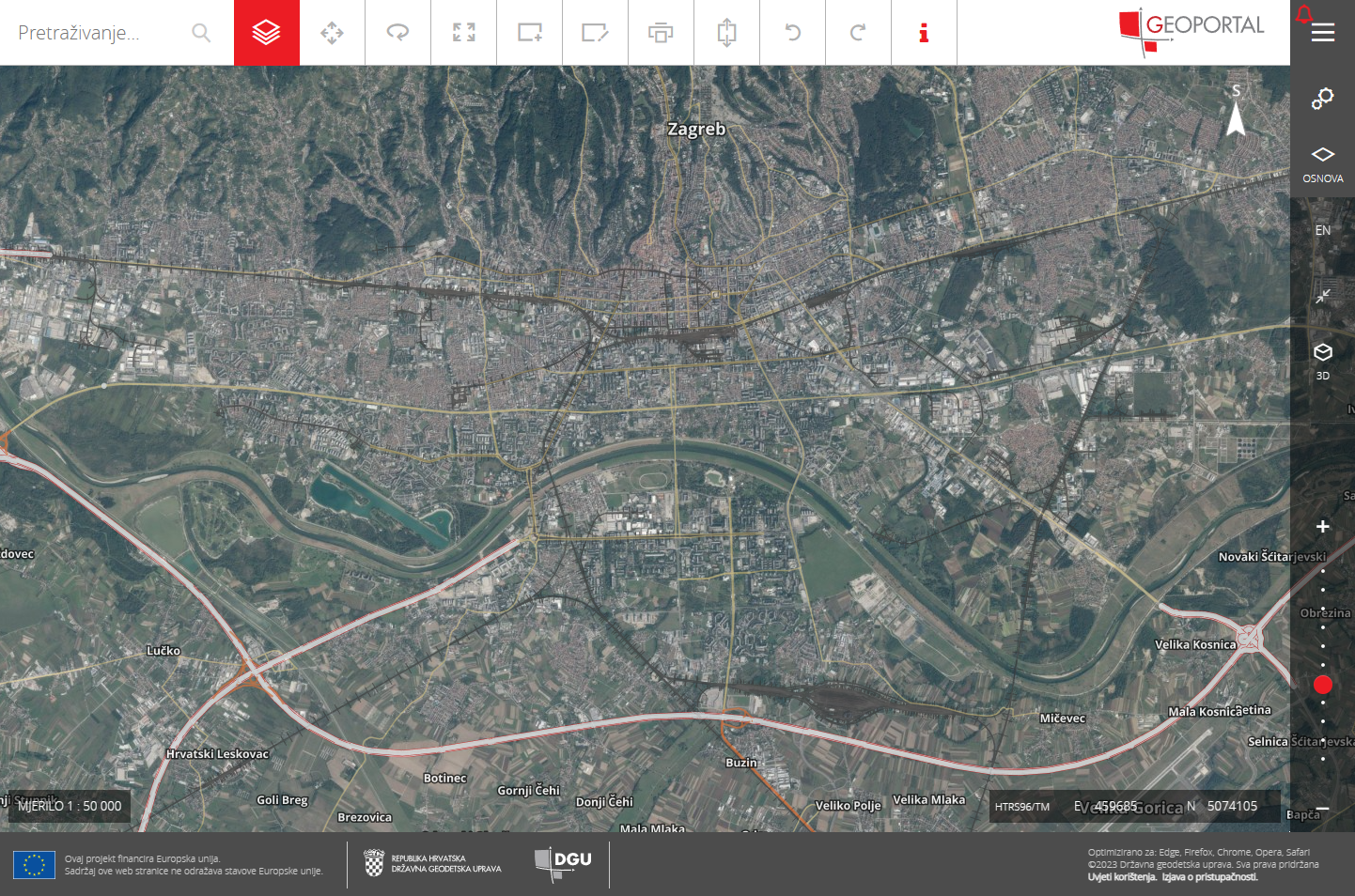This screenshot has width=1355, height=896.
Task: Click the Republika Hrvatska coat of arms
Action: pos(374,863)
